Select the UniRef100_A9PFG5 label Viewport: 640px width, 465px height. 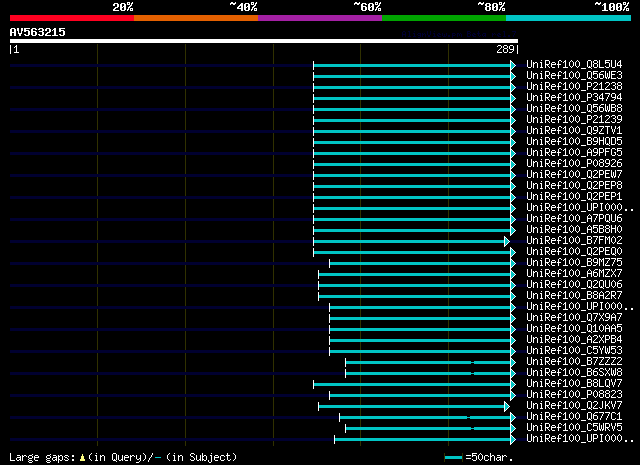pyautogui.click(x=574, y=153)
